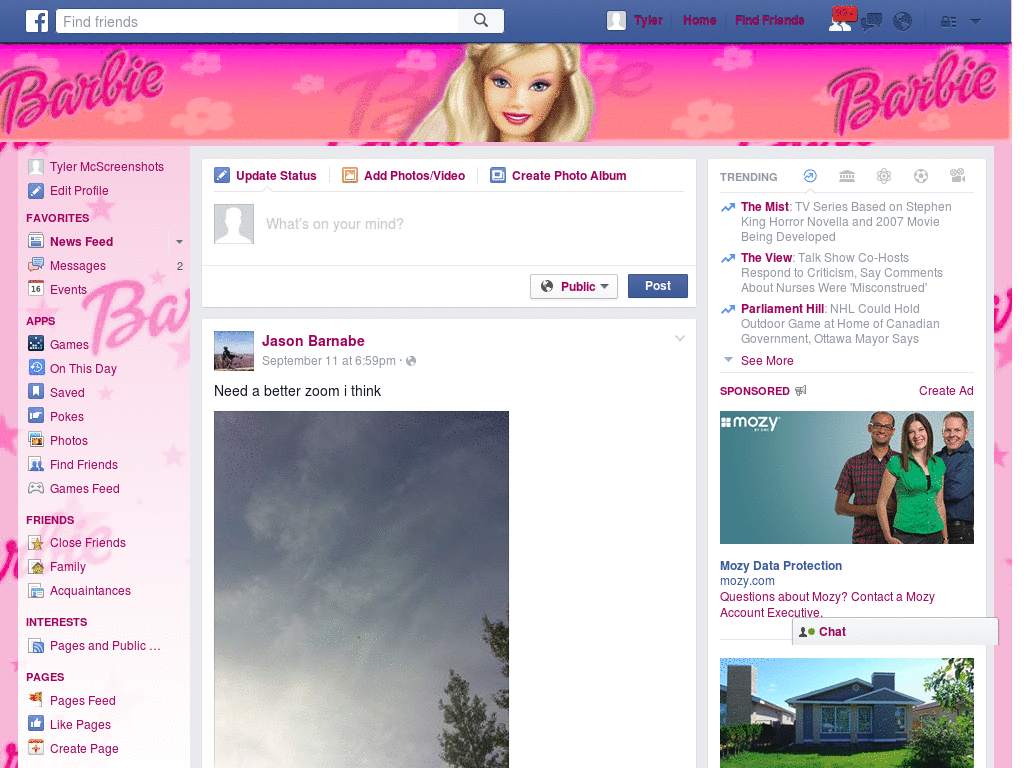Open Privacy Shortcuts with the lock icon
The width and height of the screenshot is (1024, 768).
pyautogui.click(x=946, y=20)
